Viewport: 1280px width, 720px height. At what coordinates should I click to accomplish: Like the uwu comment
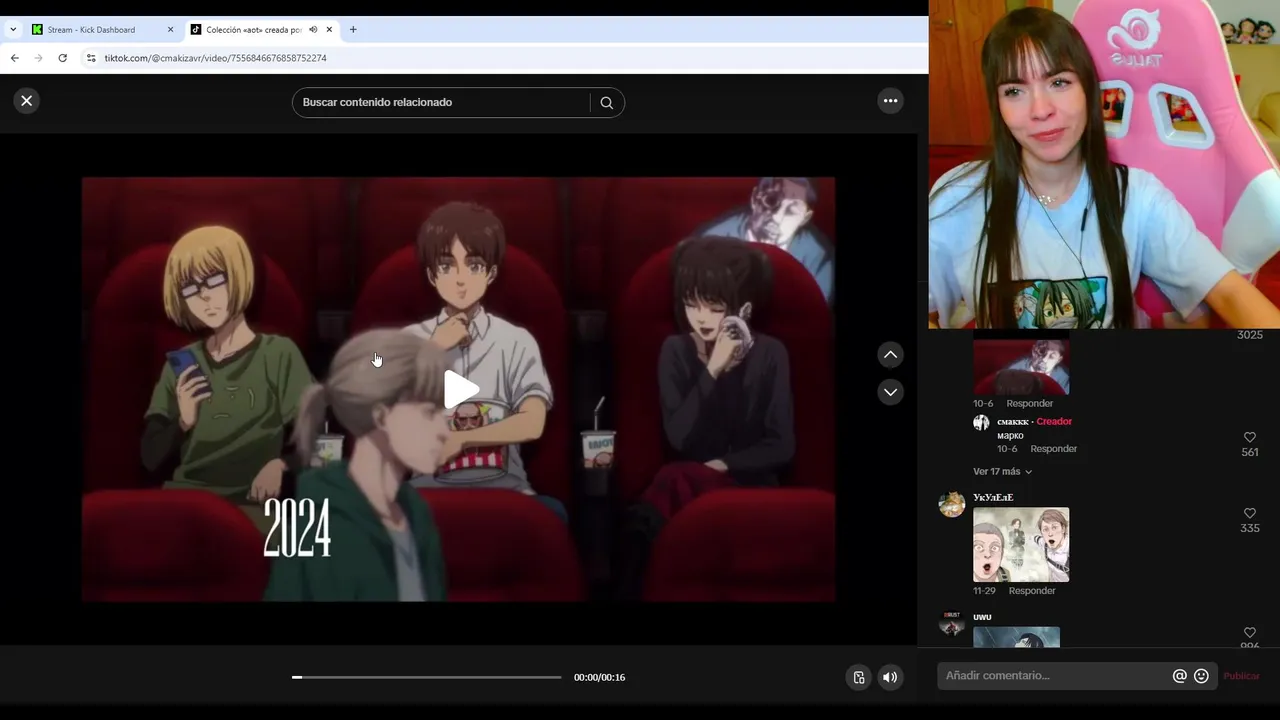point(1250,633)
